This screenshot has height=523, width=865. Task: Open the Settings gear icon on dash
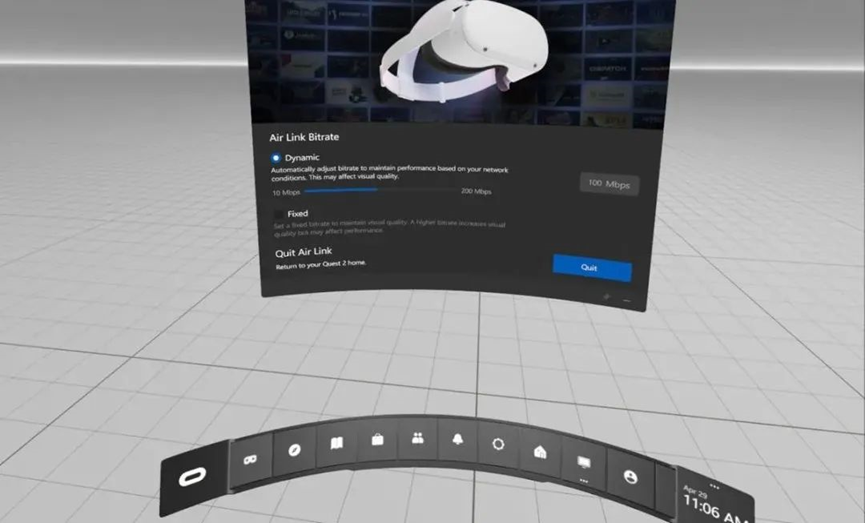[x=498, y=444]
